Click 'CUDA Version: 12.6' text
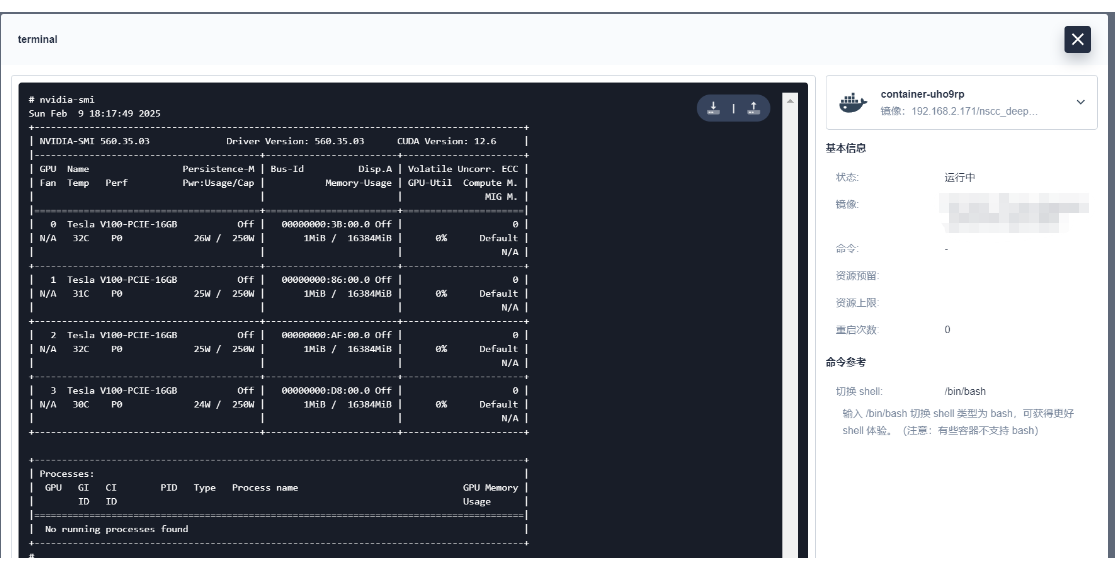Screen dimensions: 1115x577 [x=447, y=141]
